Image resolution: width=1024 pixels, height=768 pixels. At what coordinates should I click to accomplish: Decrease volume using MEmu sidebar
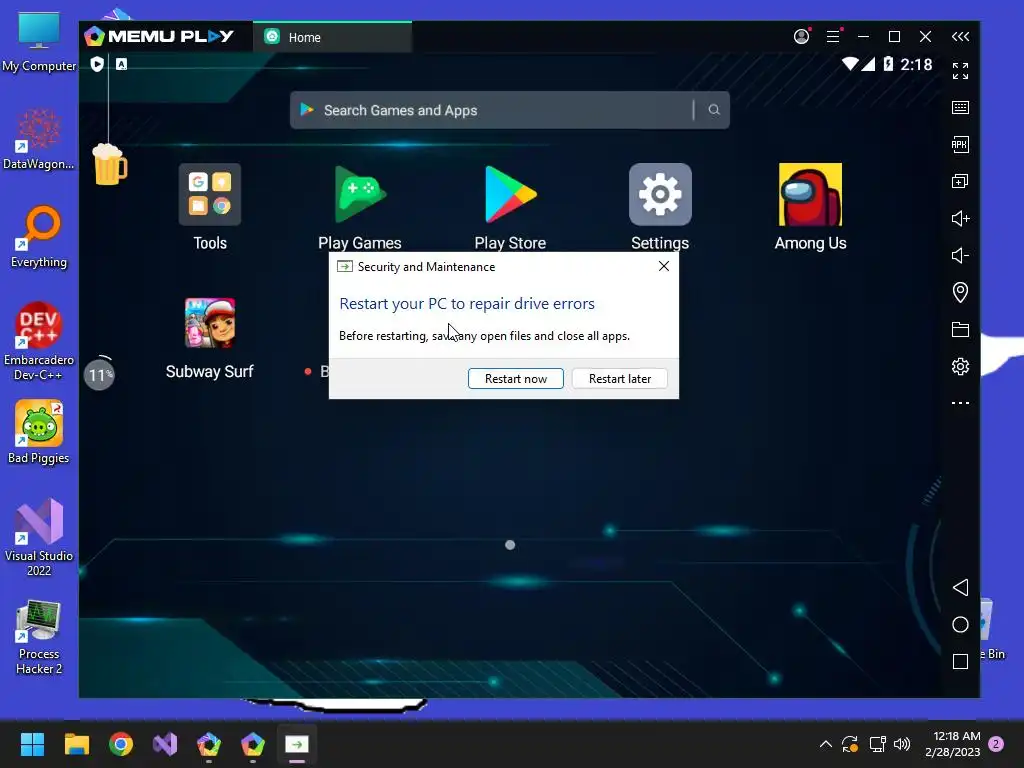pos(960,255)
